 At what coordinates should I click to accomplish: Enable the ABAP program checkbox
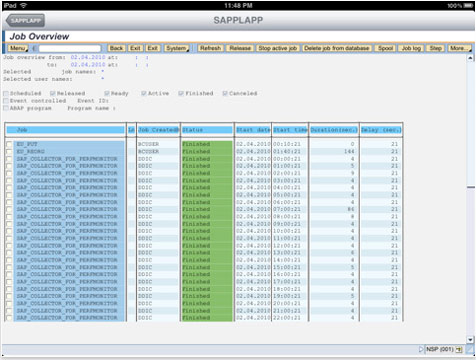click(x=6, y=108)
